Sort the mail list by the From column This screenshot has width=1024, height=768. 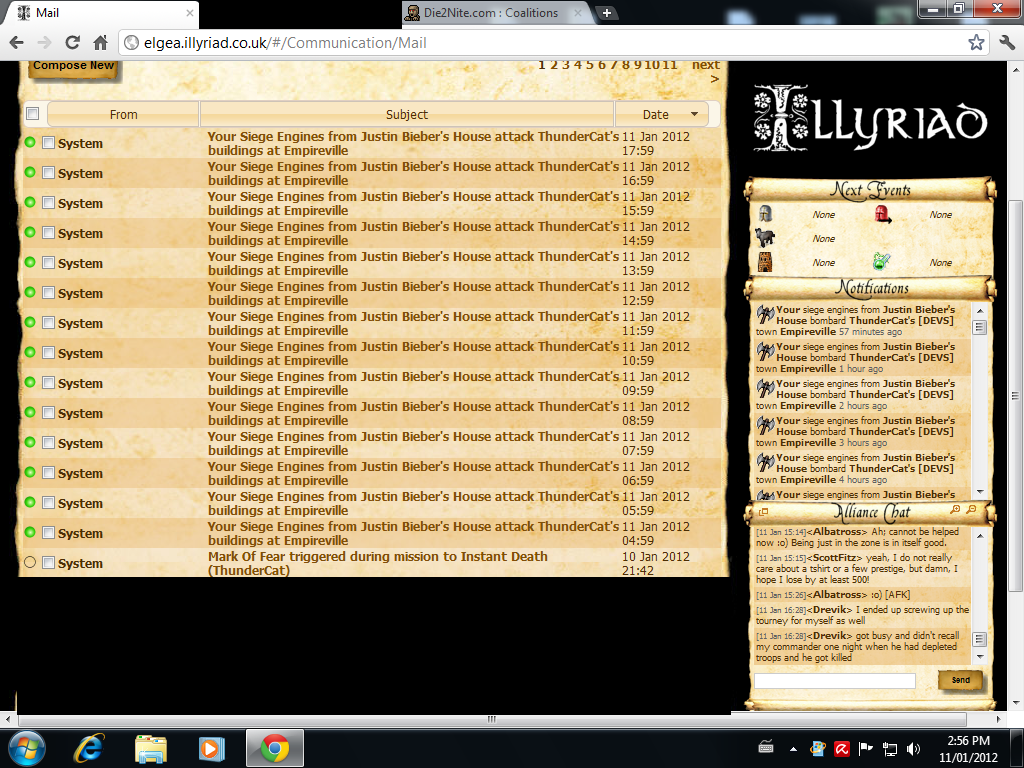click(x=124, y=114)
